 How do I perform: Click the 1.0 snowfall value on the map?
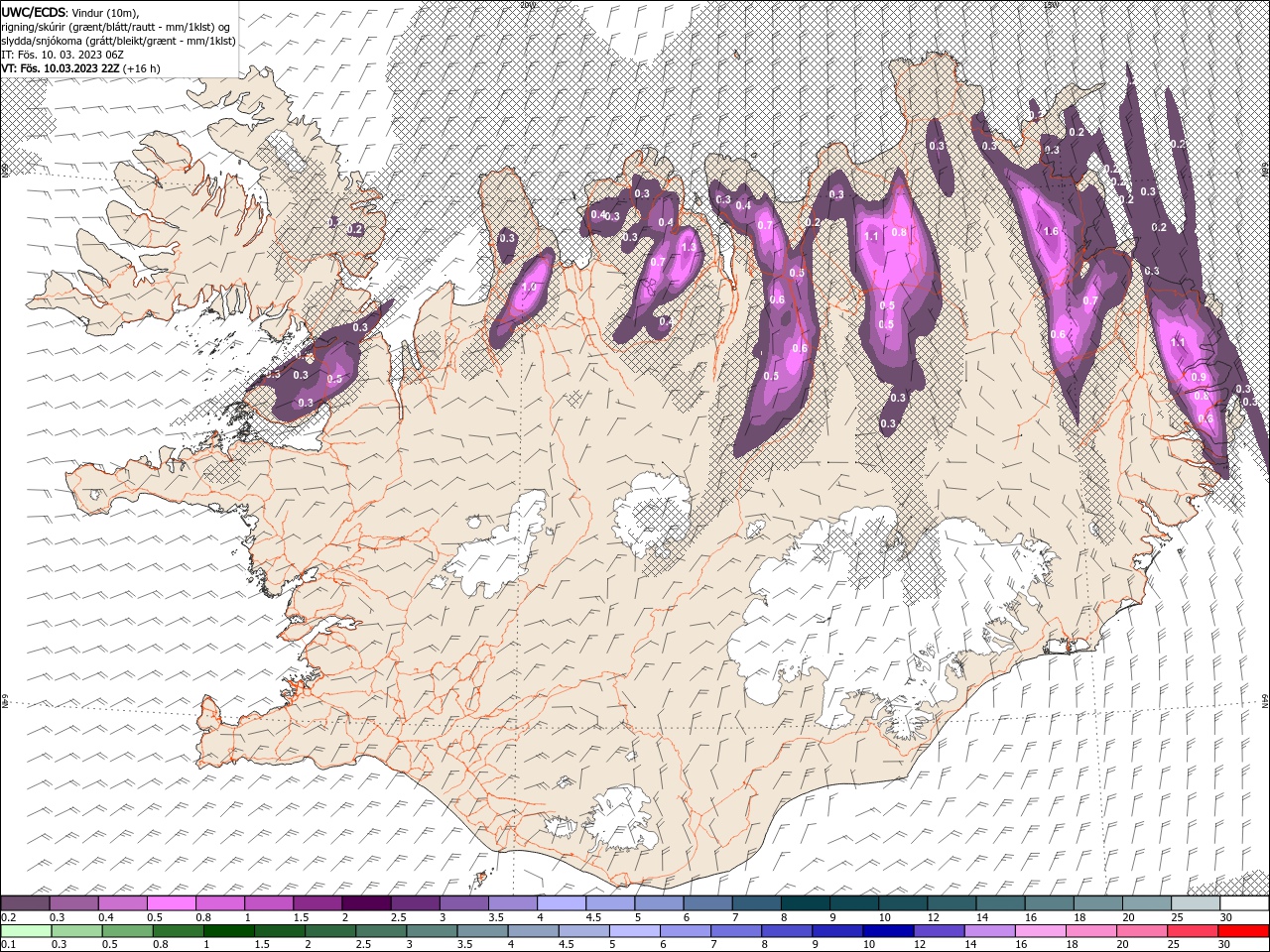click(x=529, y=288)
